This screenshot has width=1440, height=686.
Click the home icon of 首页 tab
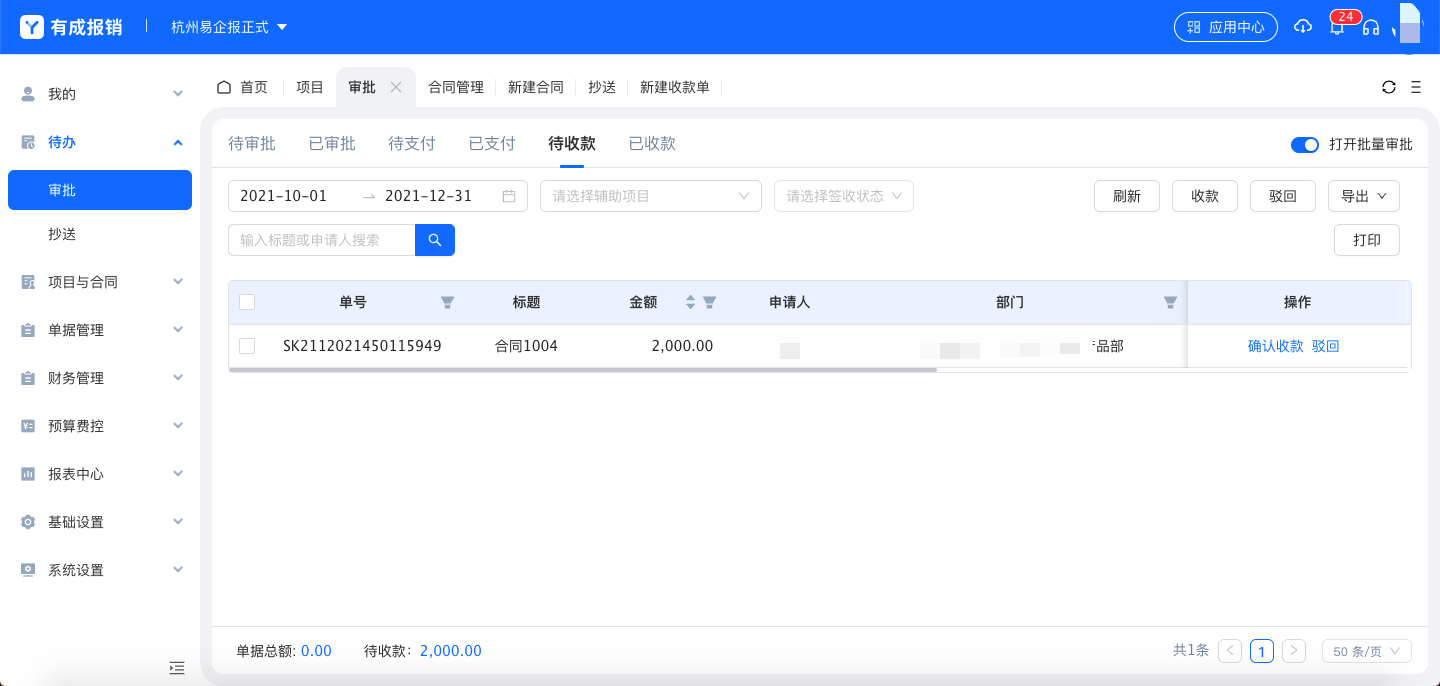point(224,87)
